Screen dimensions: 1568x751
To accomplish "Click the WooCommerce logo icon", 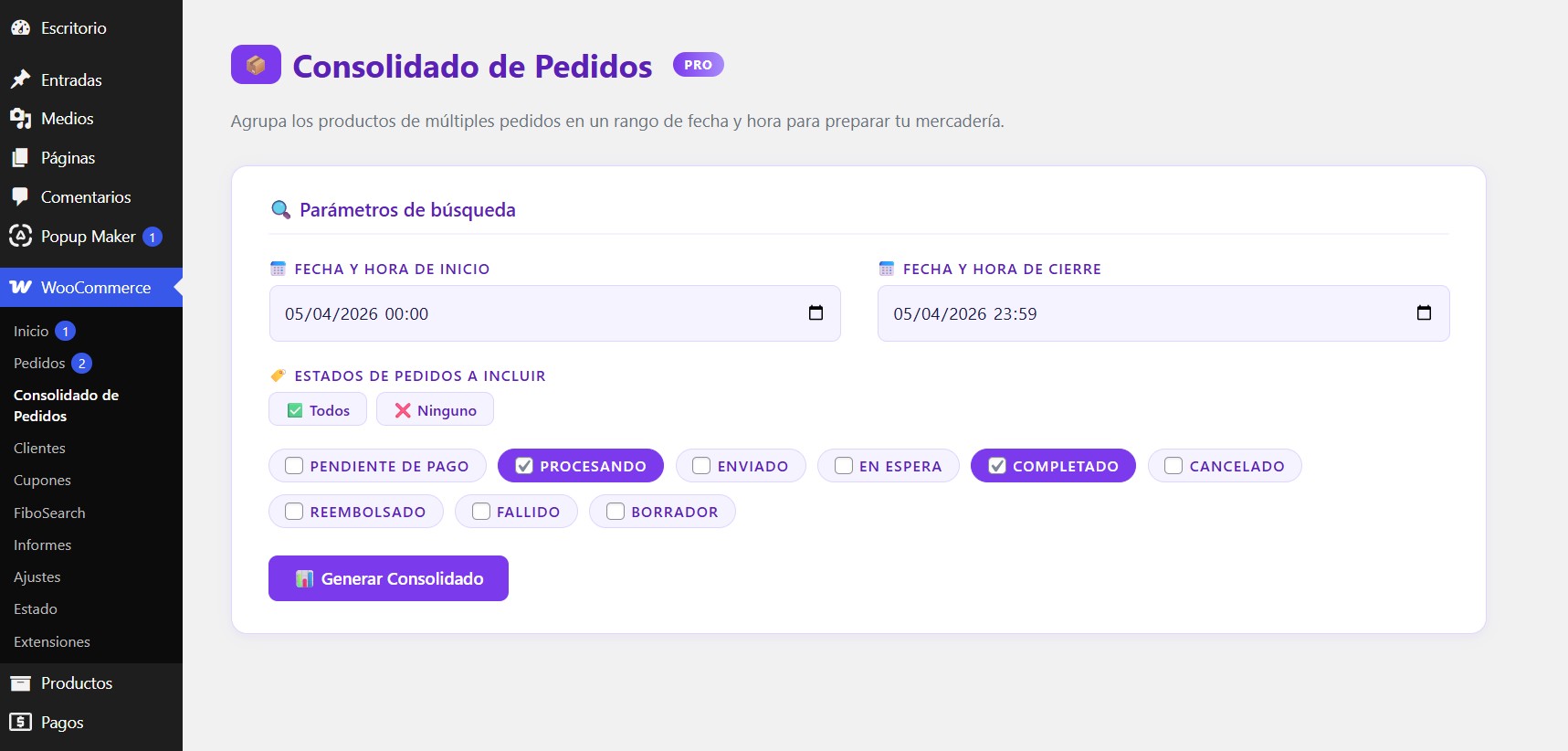I will 20,287.
